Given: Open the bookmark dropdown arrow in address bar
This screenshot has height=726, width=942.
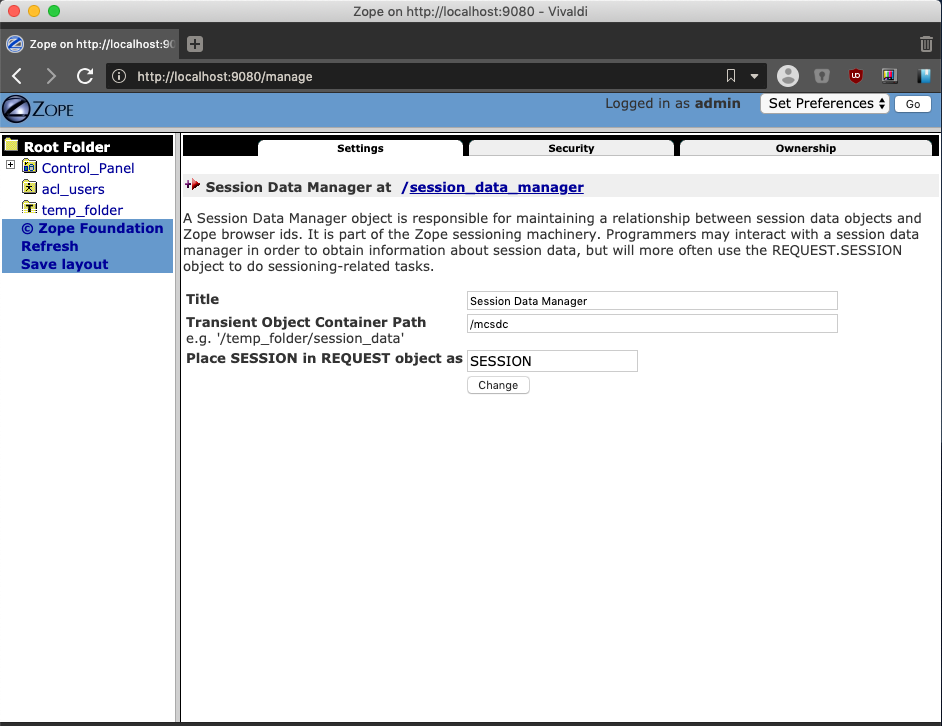Looking at the screenshot, I should coord(754,76).
